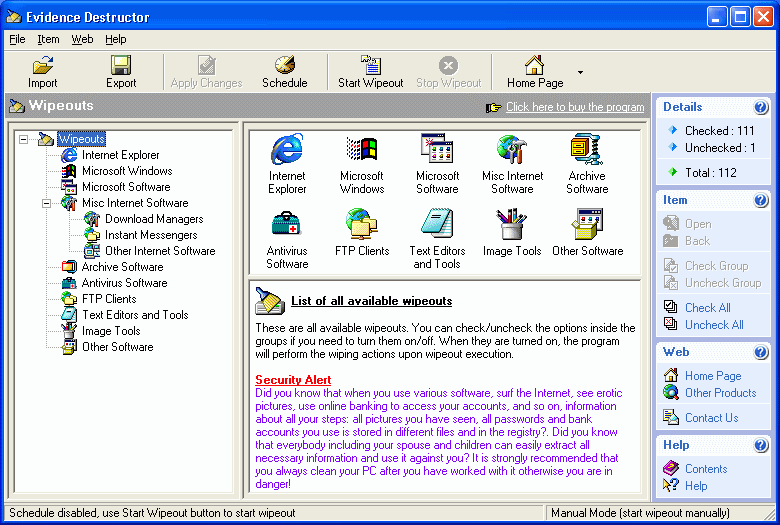
Task: Click the large Microsoft Software group icon
Action: pos(437,149)
